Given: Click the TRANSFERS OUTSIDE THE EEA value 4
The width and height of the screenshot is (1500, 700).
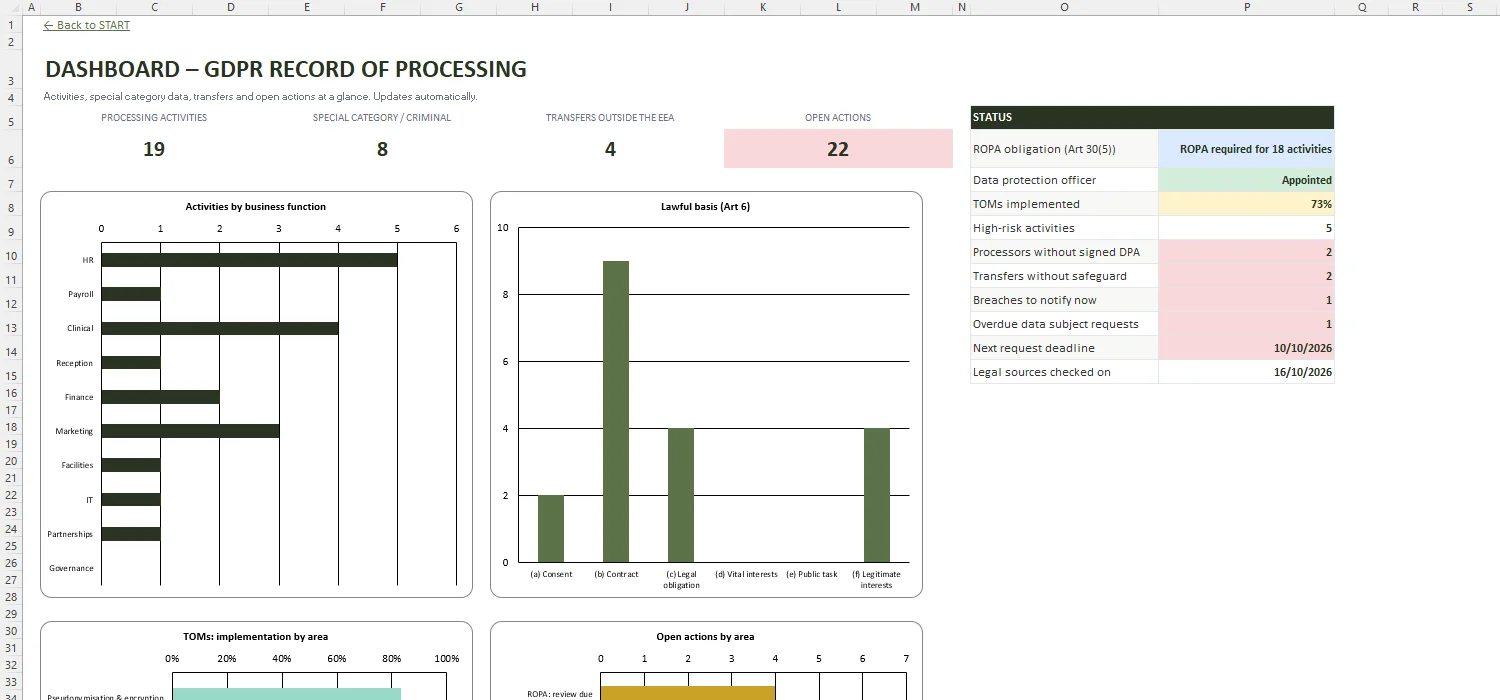Looking at the screenshot, I should click(x=610, y=149).
